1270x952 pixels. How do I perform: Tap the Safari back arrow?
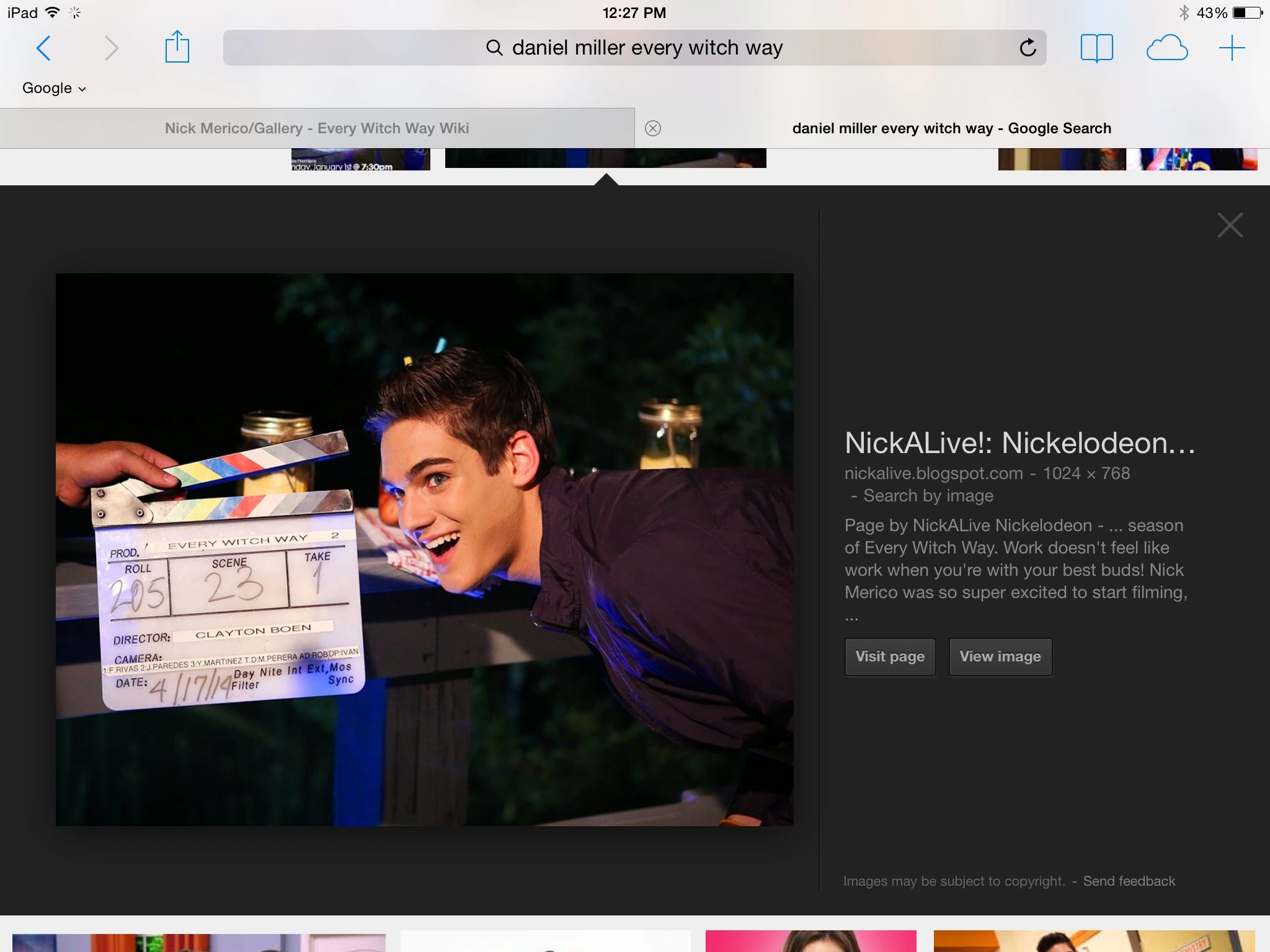pyautogui.click(x=43, y=48)
